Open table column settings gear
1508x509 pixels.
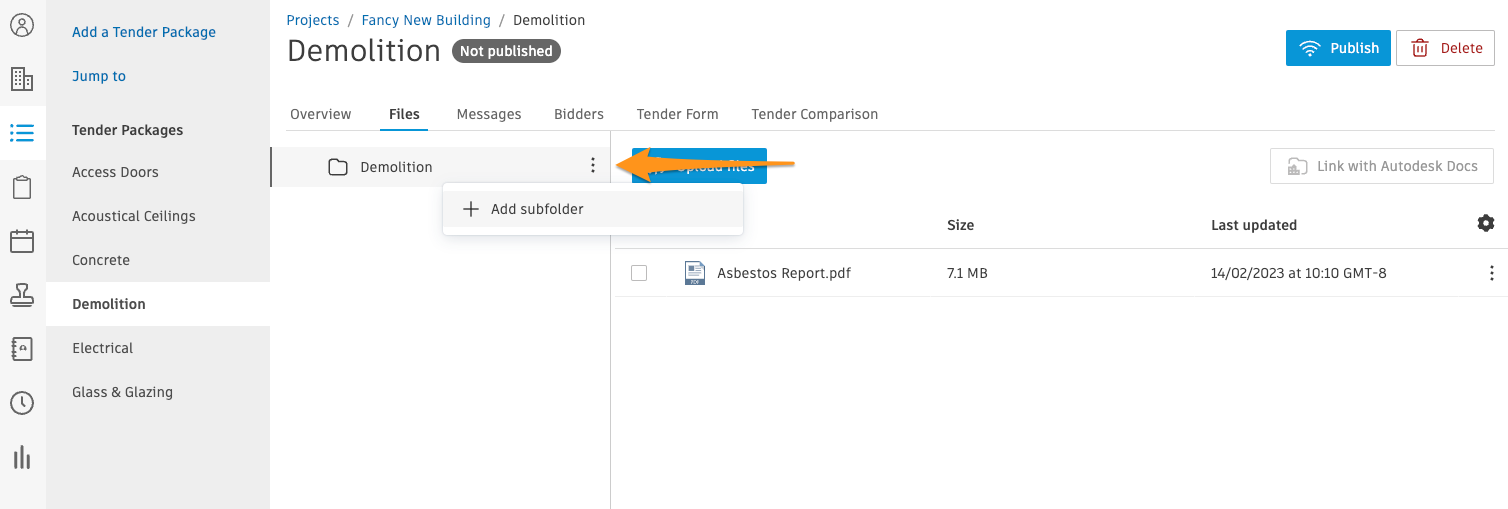(1486, 223)
